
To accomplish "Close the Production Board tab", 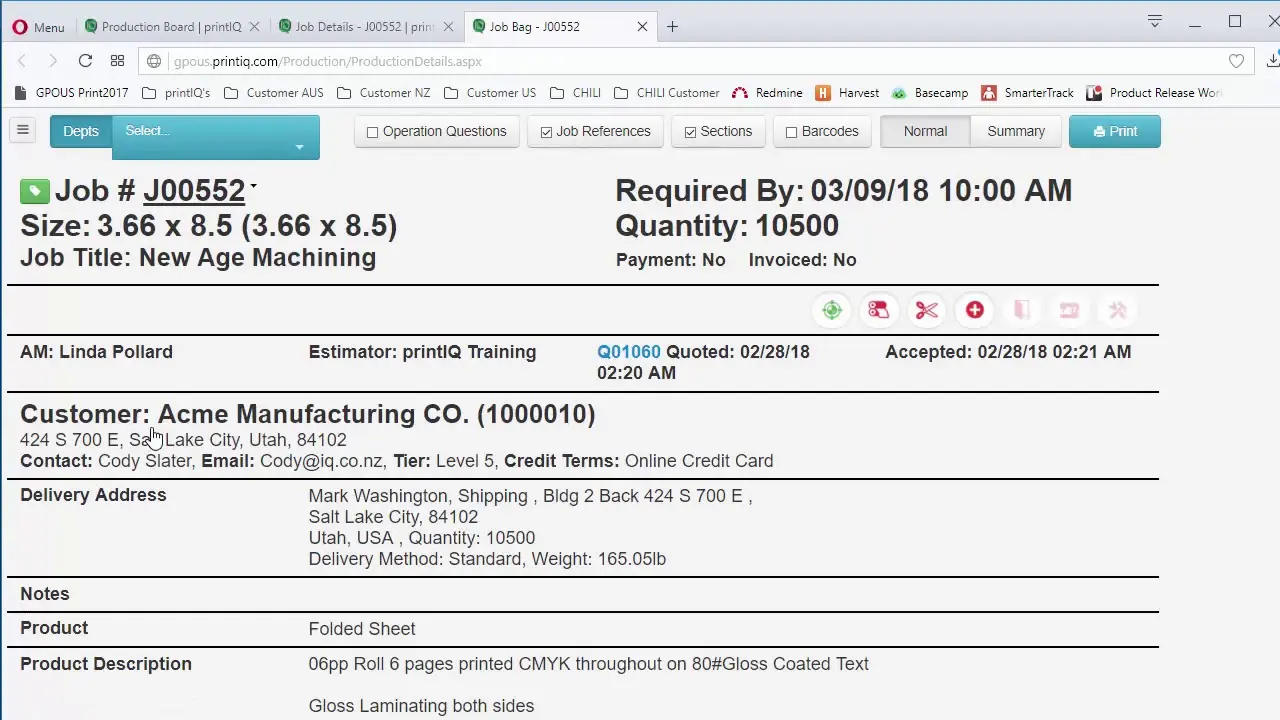I will 255,27.
